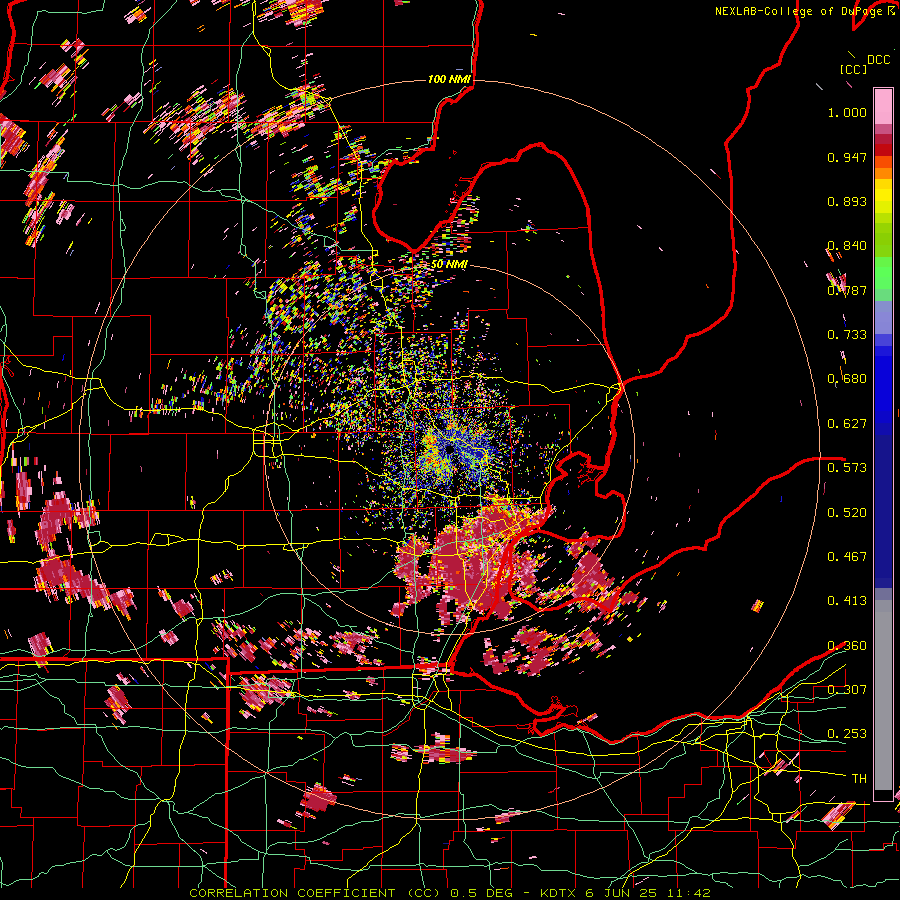The height and width of the screenshot is (900, 900).
Task: Pick the yellow band of the color bar
Action: [883, 196]
